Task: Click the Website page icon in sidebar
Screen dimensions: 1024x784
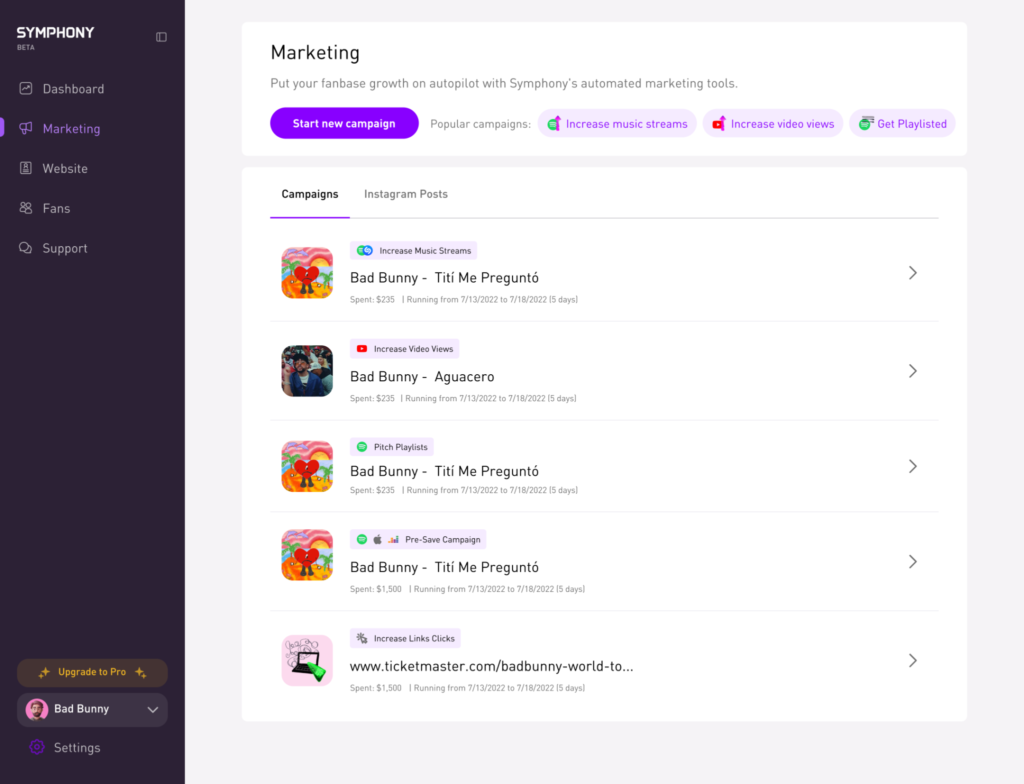Action: pyautogui.click(x=26, y=169)
